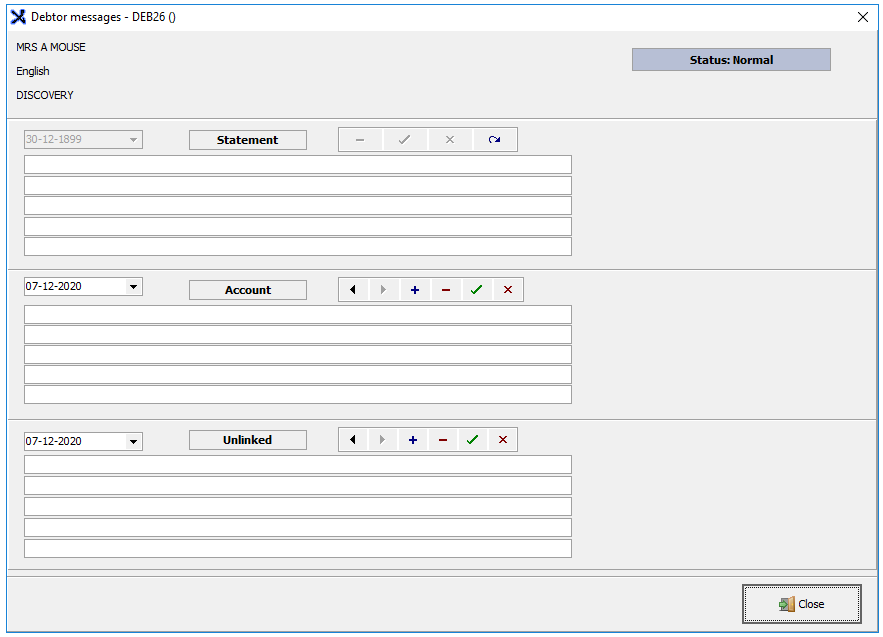
Task: Click the refresh icon in Statement section
Action: tap(494, 140)
